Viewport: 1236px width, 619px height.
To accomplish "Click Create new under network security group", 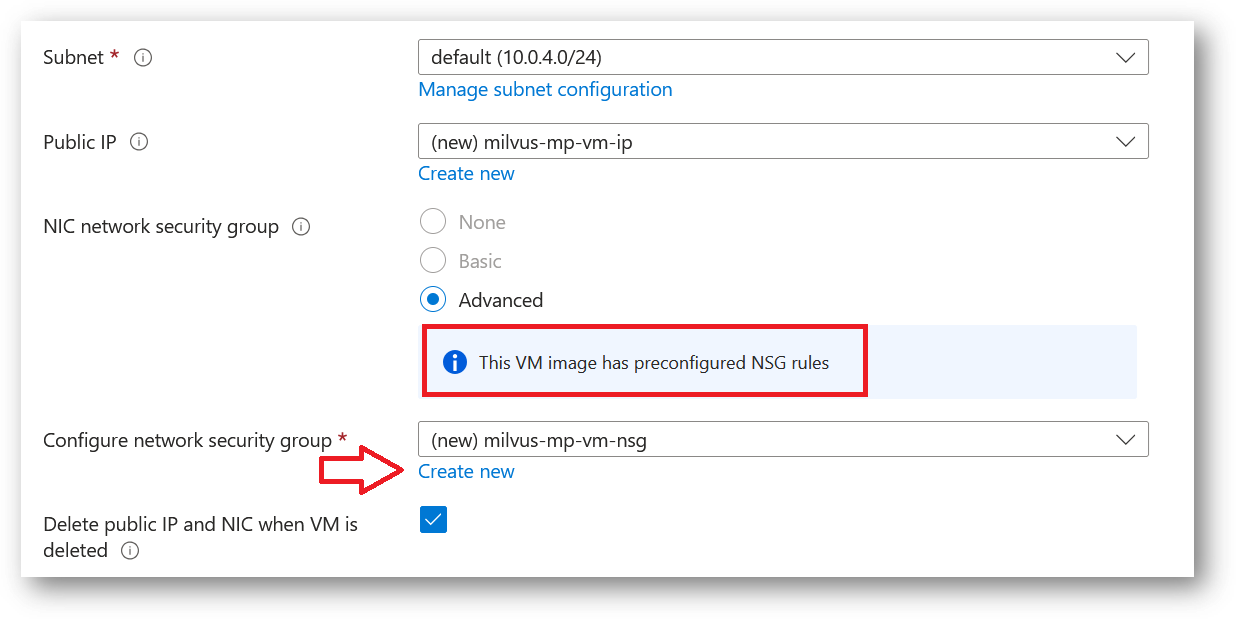I will pos(466,472).
